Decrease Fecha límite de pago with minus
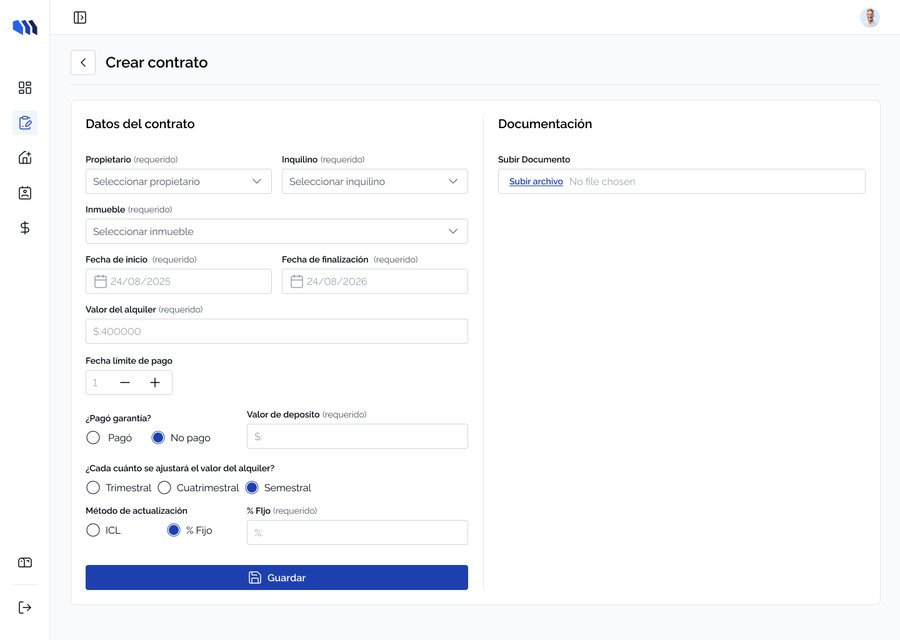Image resolution: width=900 pixels, height=640 pixels. tap(125, 382)
